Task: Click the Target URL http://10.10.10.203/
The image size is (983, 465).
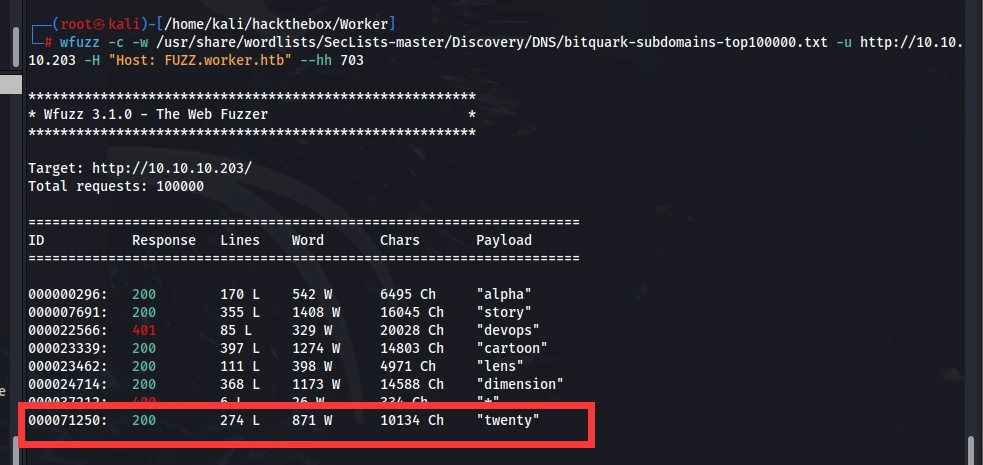Action: coord(172,169)
